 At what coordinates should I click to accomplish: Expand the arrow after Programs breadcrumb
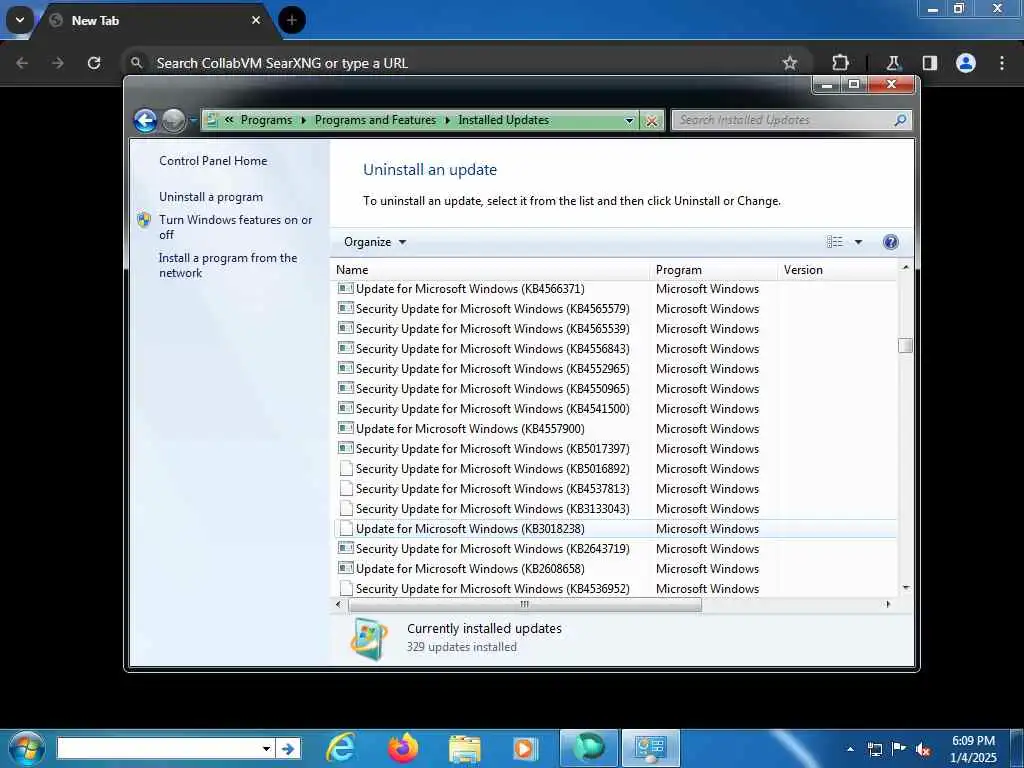[304, 120]
